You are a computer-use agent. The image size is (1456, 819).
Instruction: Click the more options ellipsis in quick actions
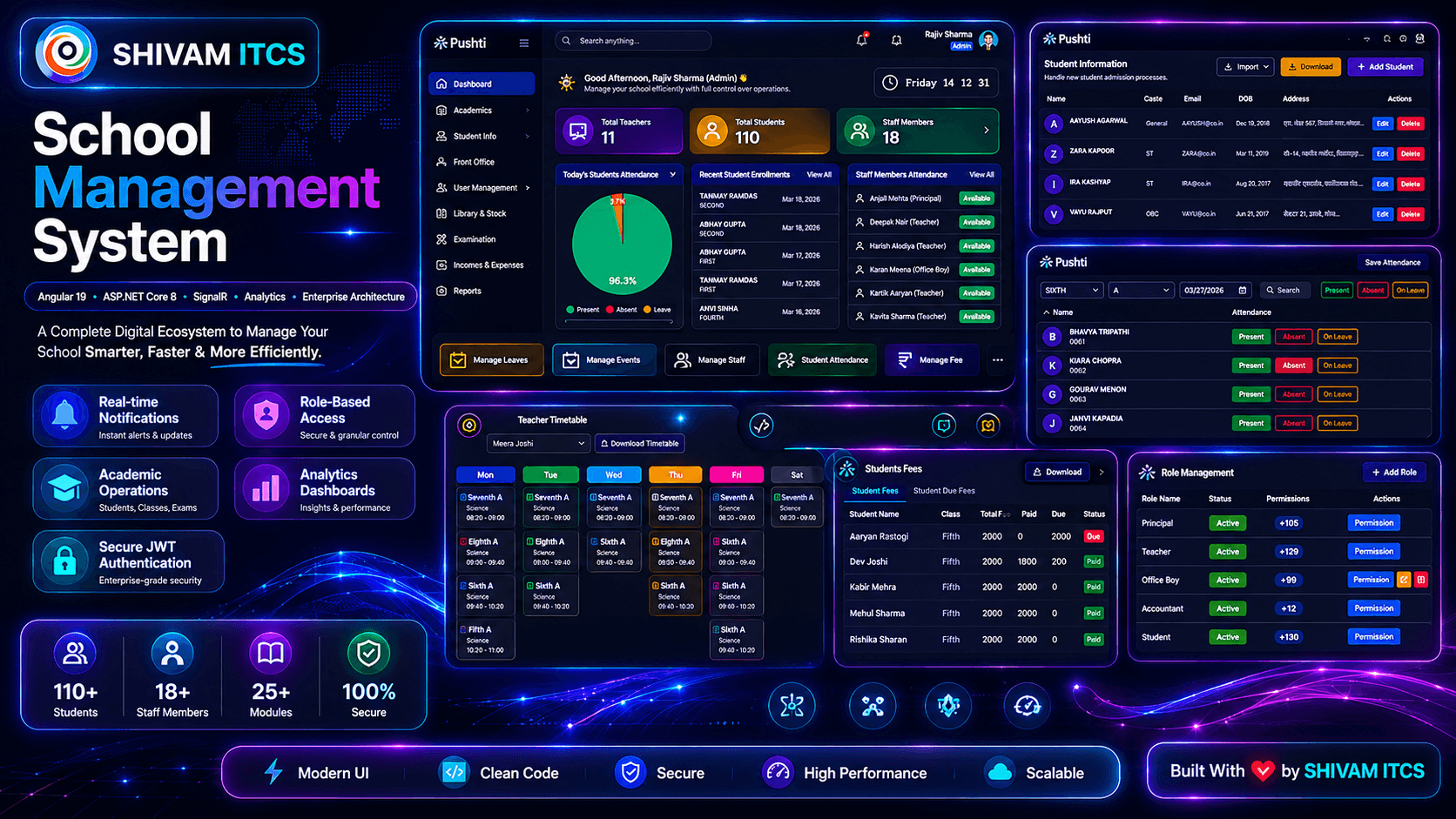point(998,359)
